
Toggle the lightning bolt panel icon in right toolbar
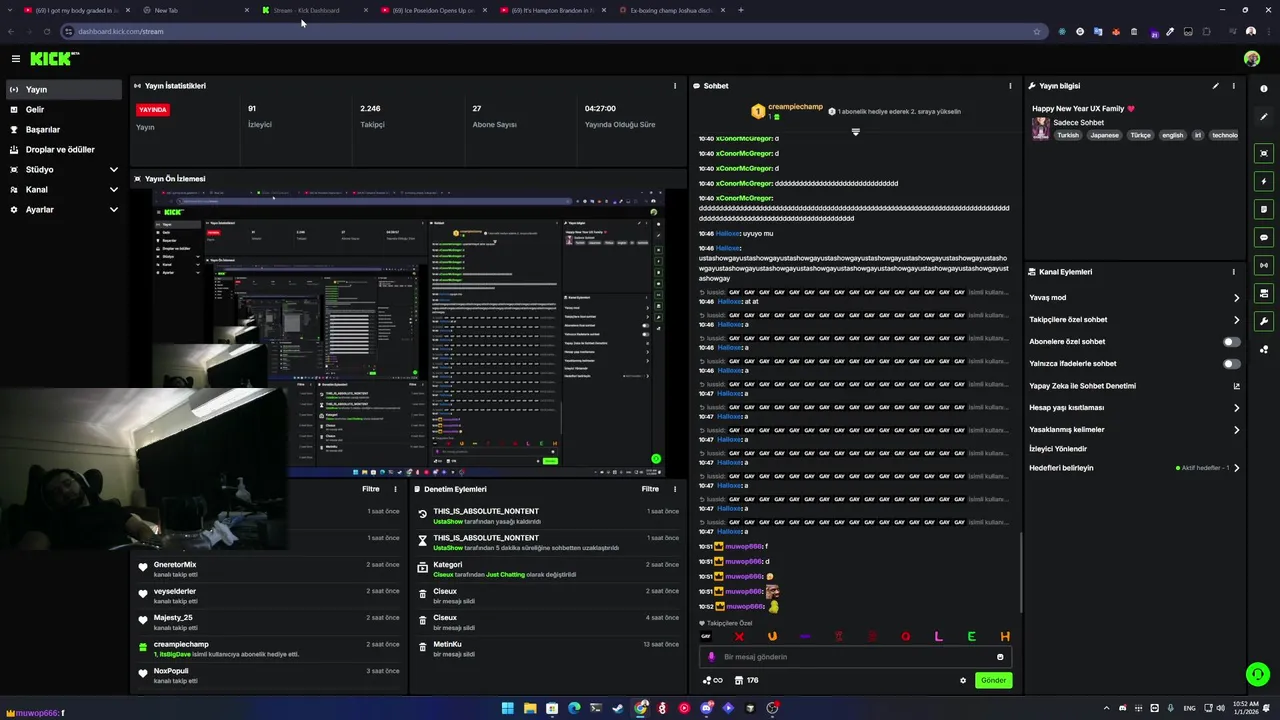coord(1264,181)
